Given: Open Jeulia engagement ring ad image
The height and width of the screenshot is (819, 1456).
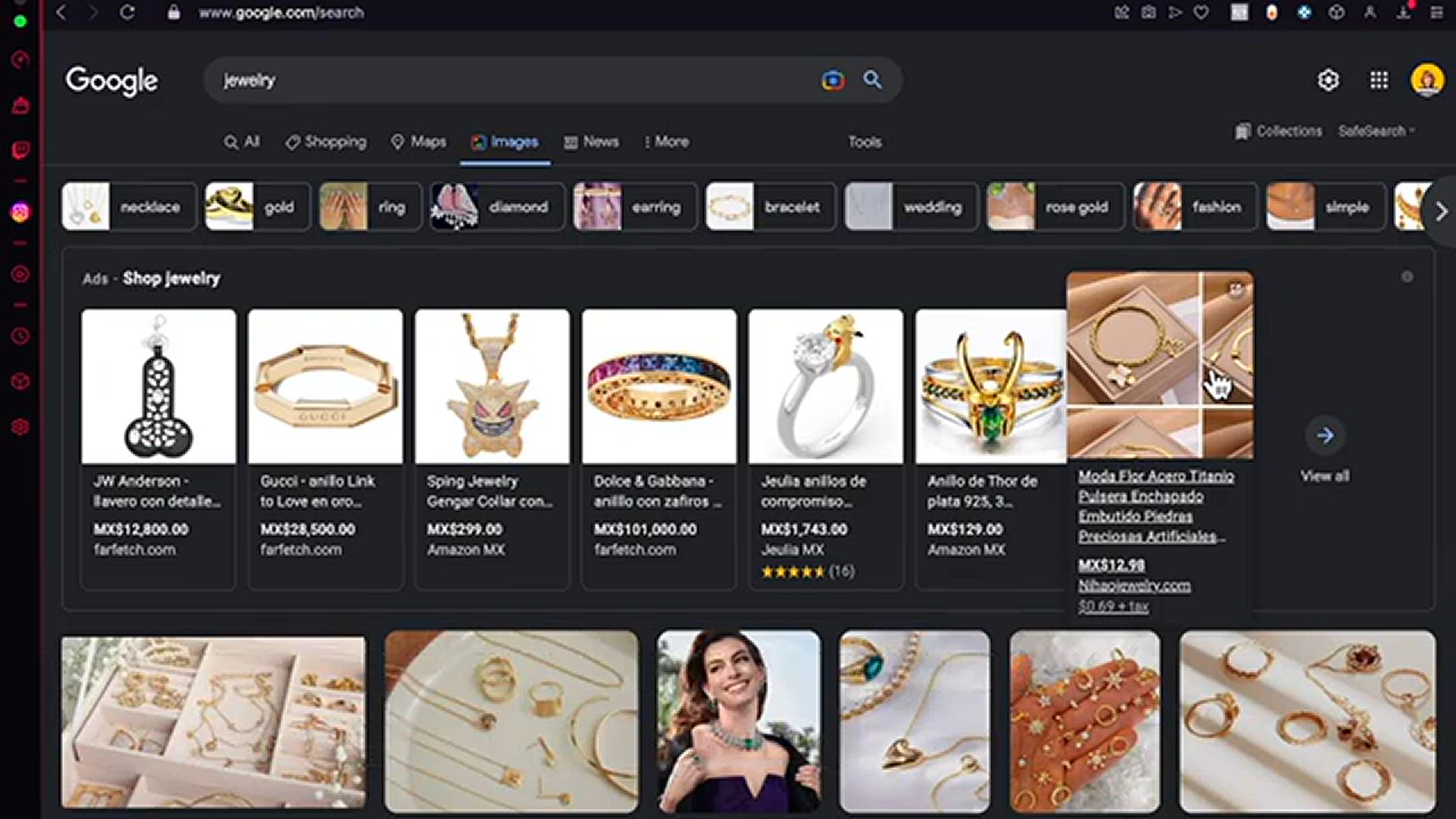Looking at the screenshot, I should click(826, 386).
